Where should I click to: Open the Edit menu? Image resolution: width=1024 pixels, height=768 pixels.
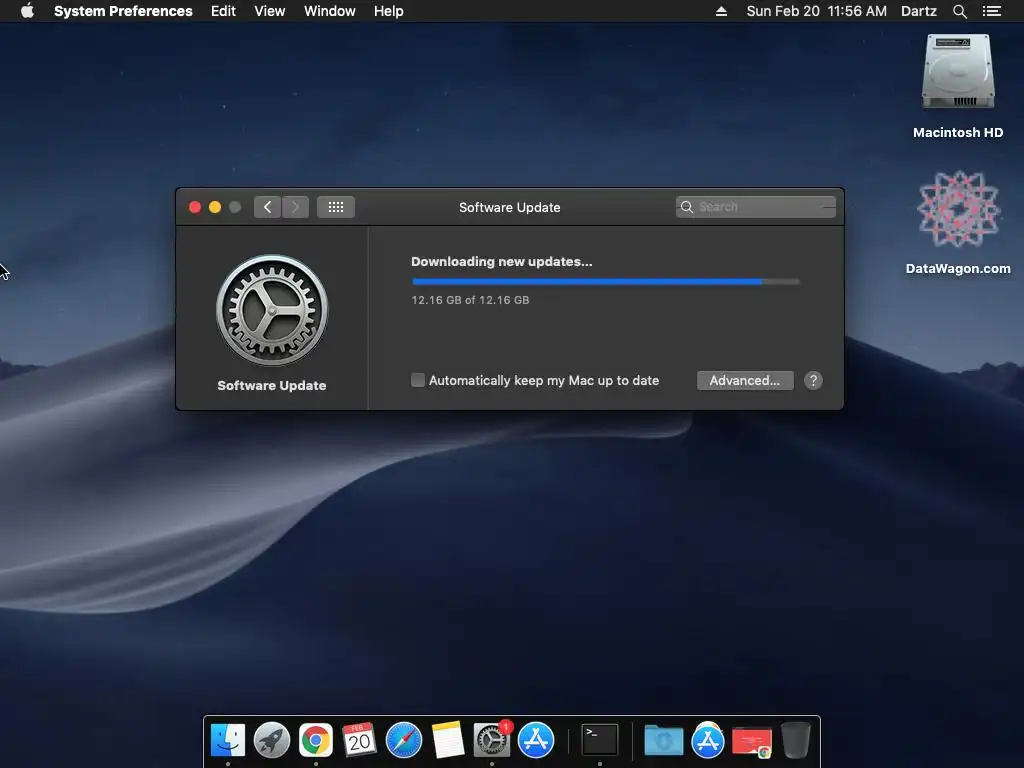223,11
